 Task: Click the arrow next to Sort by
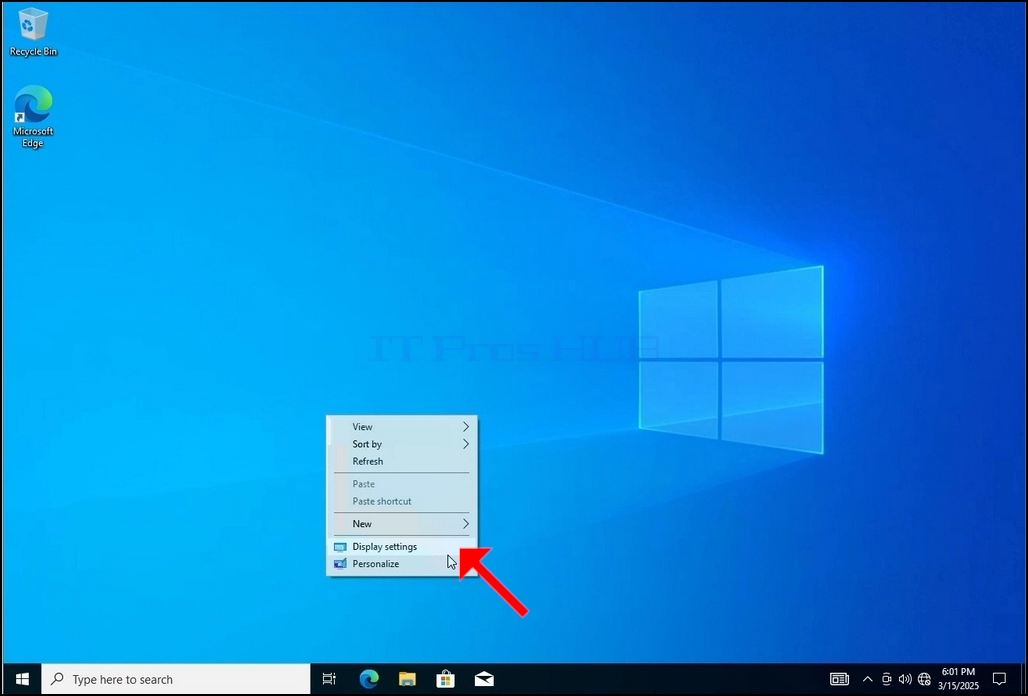click(465, 444)
